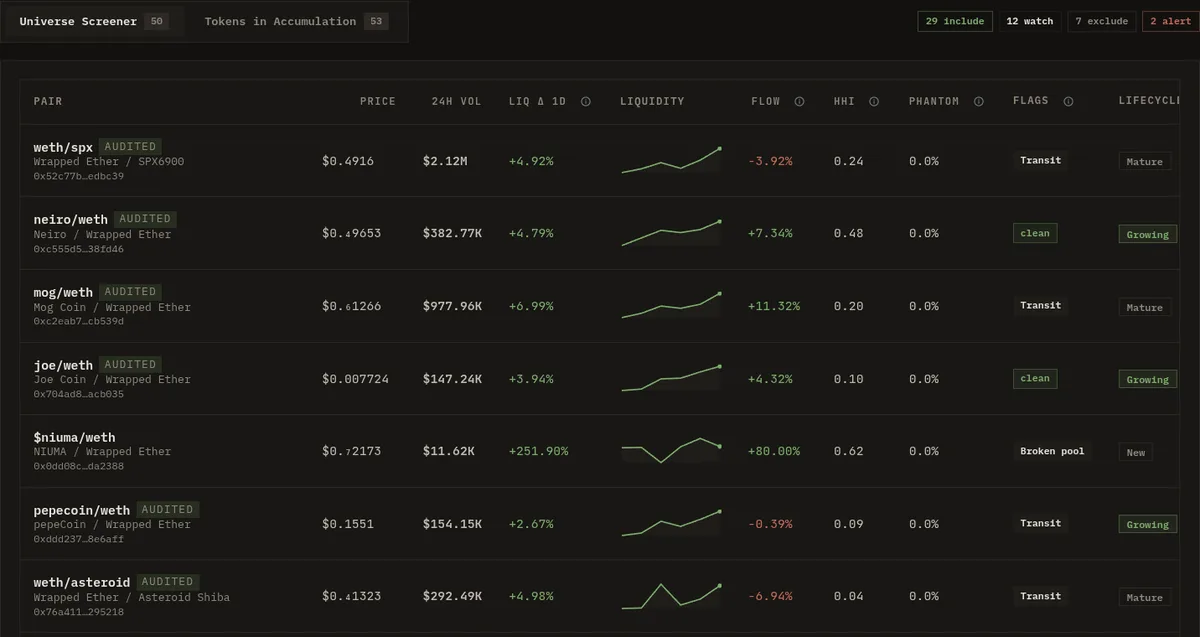Filter by 7 exclude chip
Screen dimensions: 1200x637
1101,21
